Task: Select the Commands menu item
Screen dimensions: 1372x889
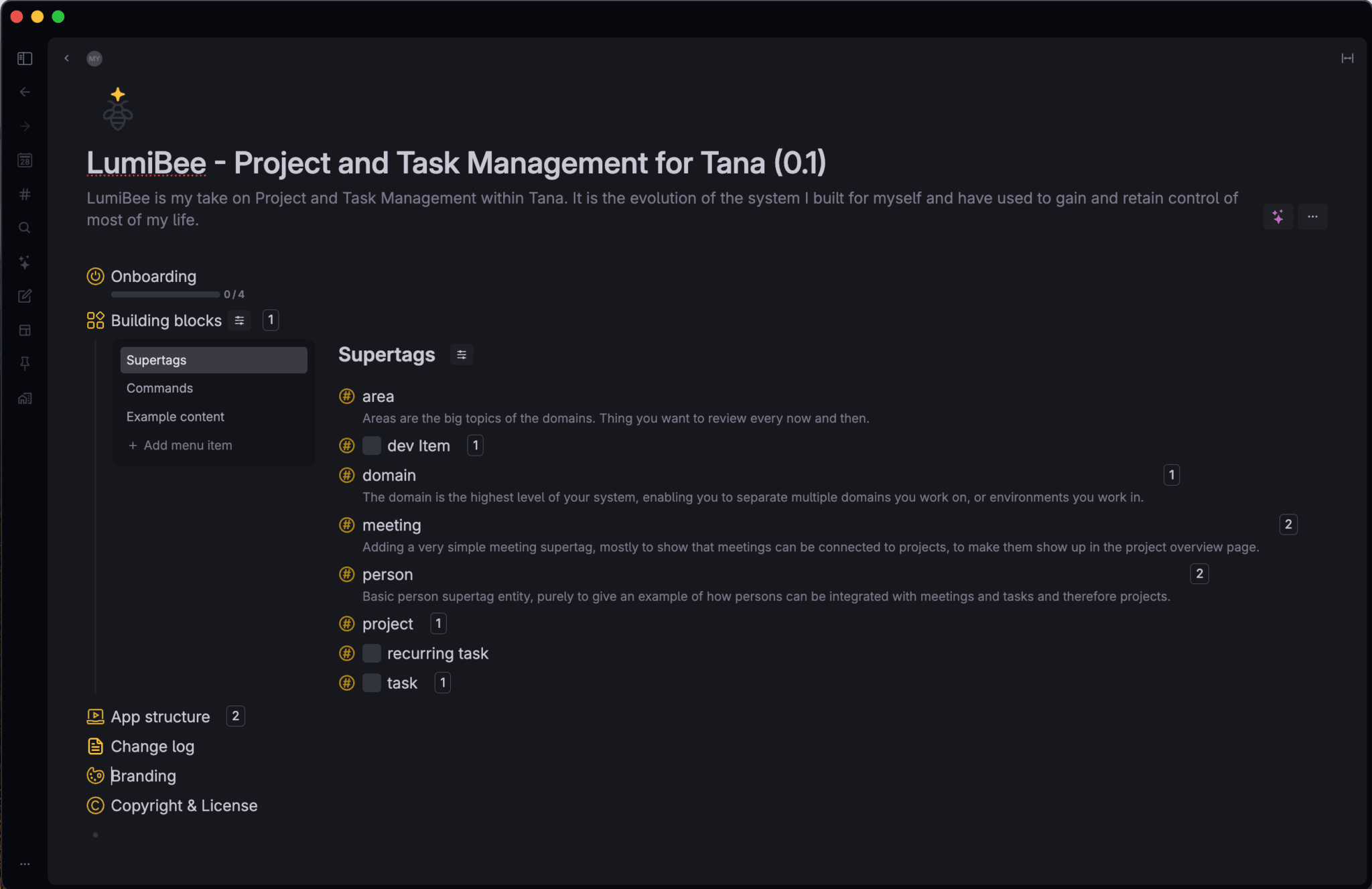Action: click(159, 389)
